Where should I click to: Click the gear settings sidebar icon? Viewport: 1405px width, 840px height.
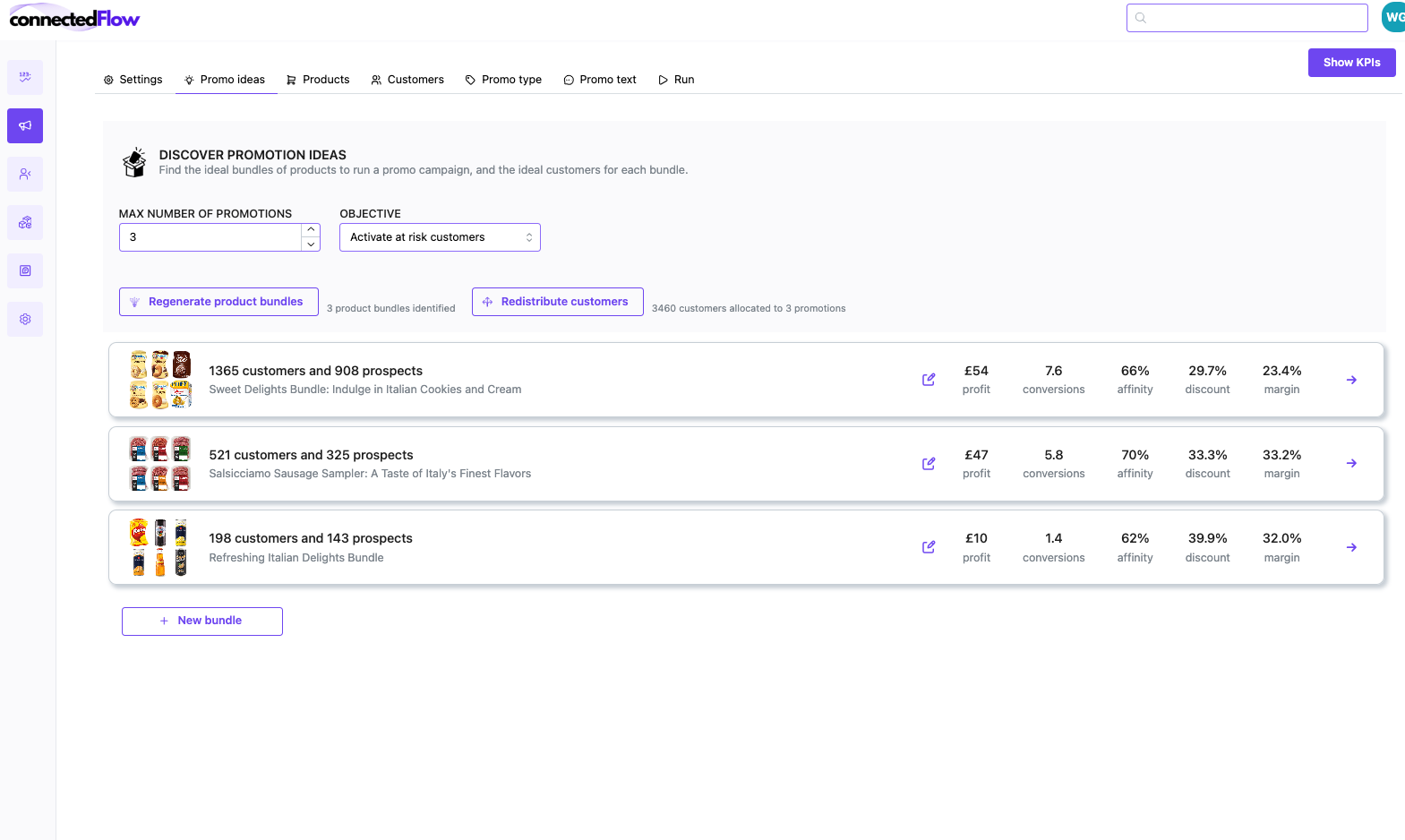point(25,319)
